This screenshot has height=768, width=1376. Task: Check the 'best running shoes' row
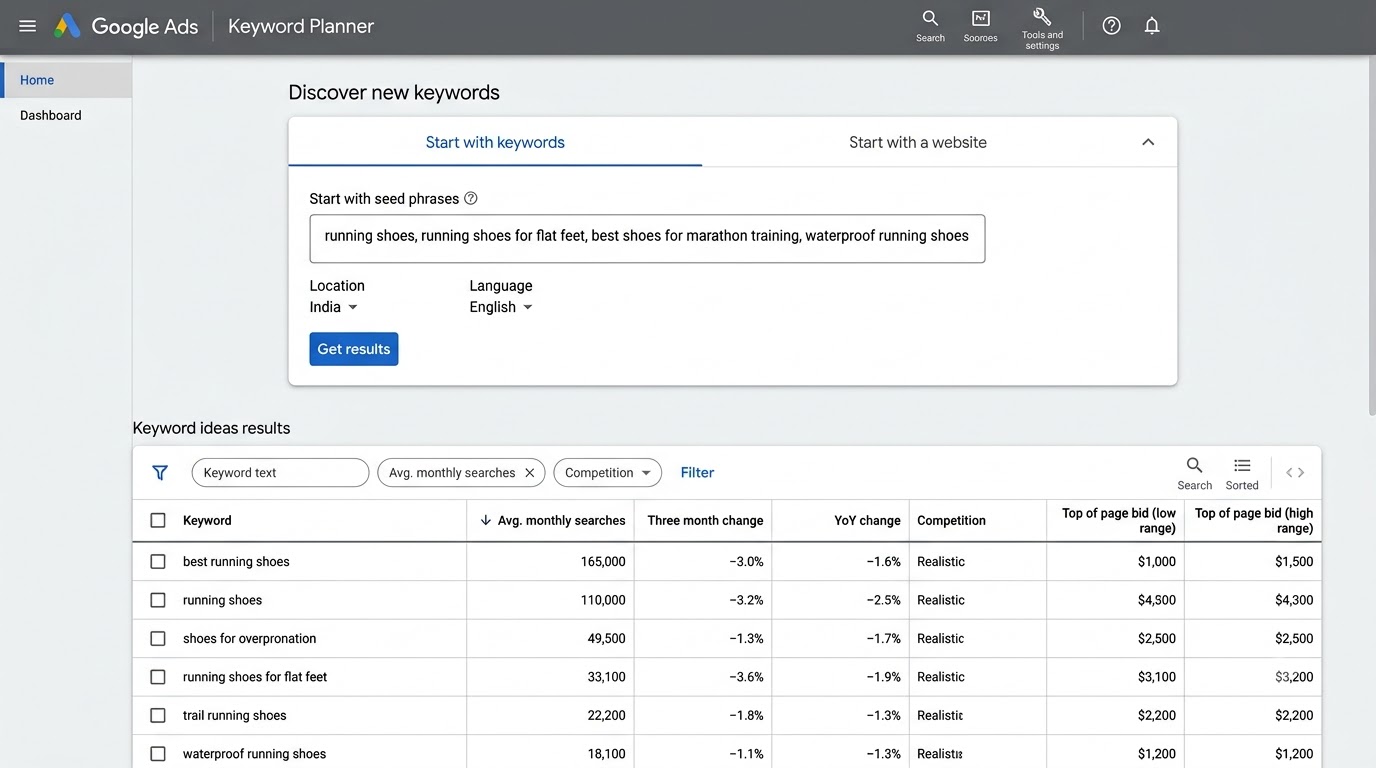tap(158, 562)
